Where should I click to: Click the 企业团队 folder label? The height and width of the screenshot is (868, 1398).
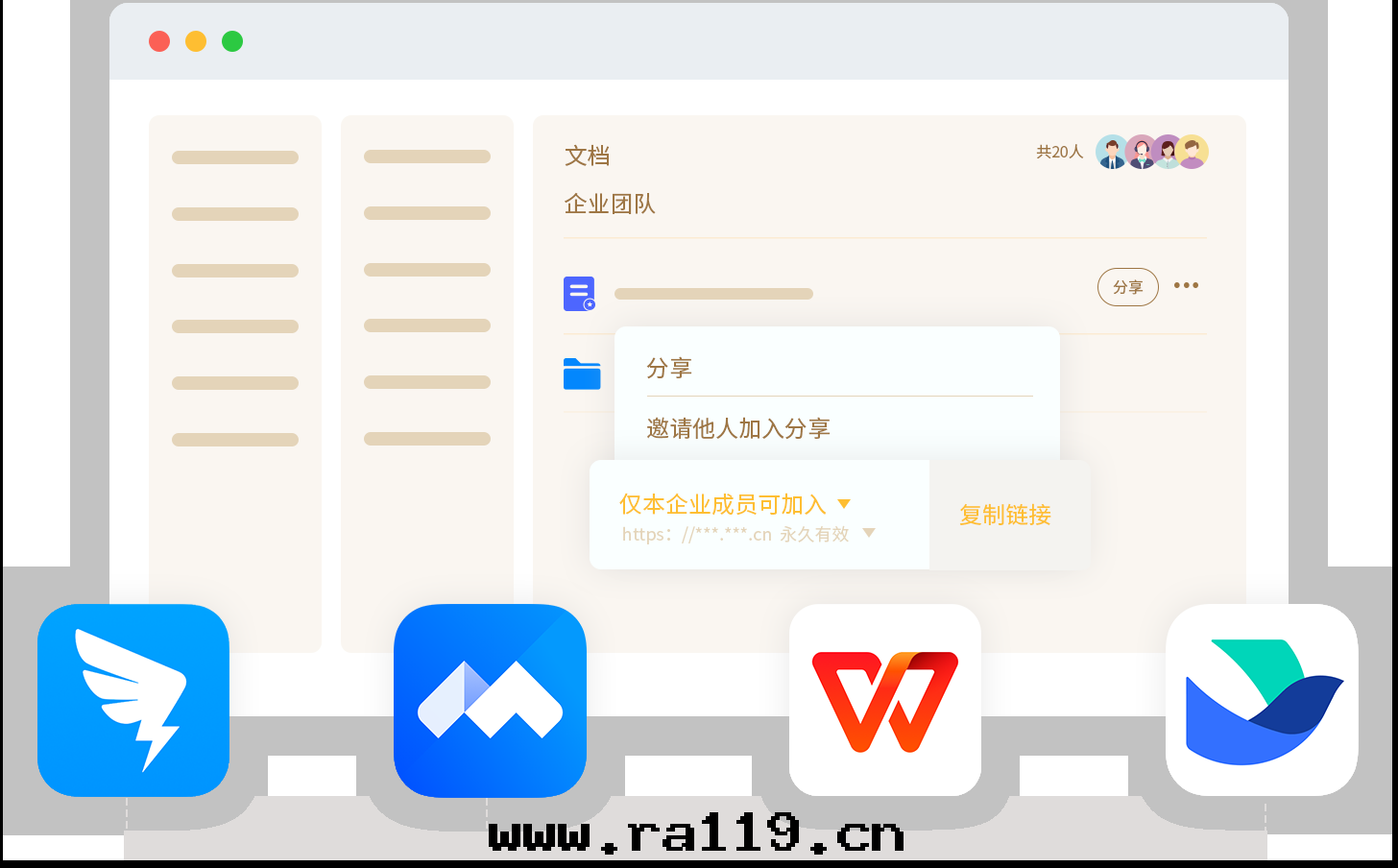point(610,204)
